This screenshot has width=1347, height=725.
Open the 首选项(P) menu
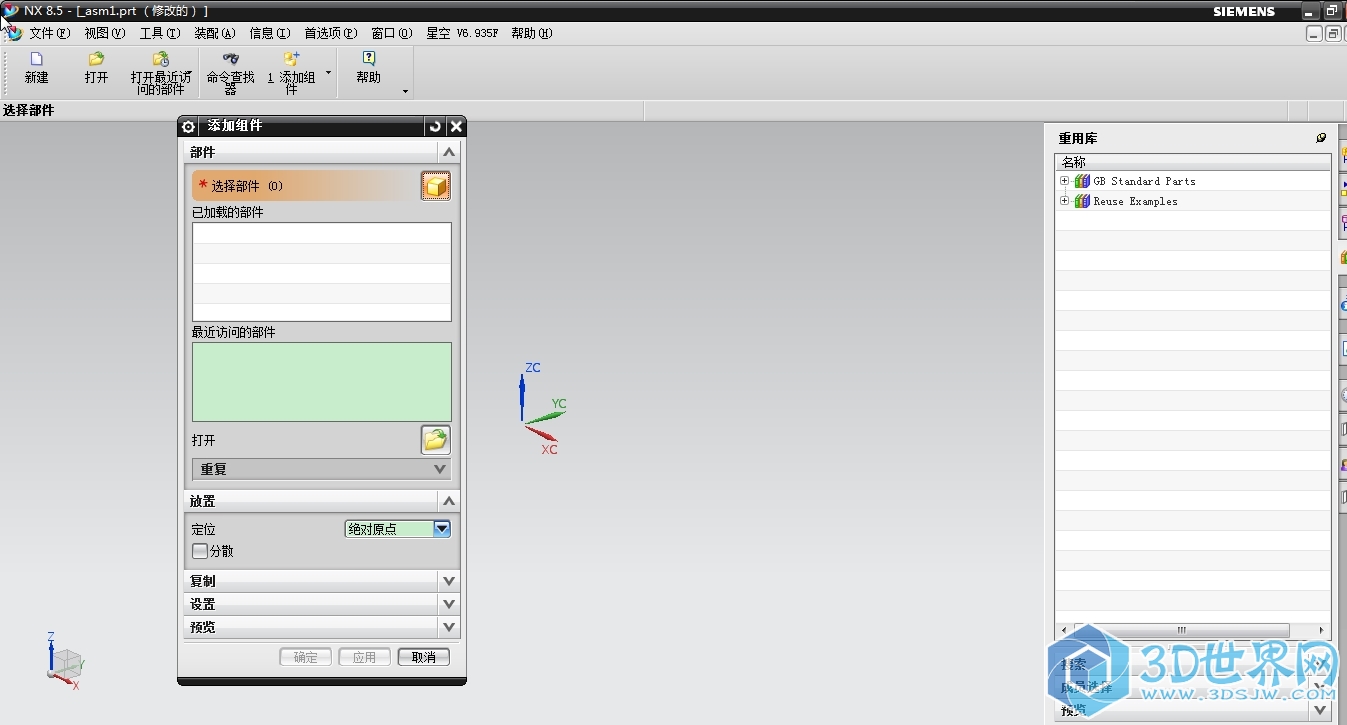[x=331, y=33]
